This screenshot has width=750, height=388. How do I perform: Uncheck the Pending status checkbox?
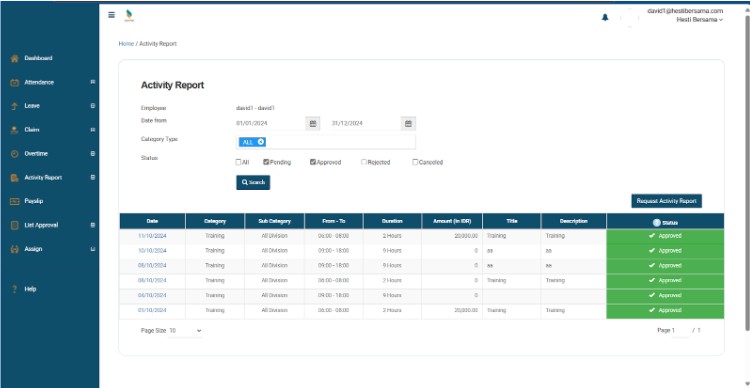(x=266, y=162)
